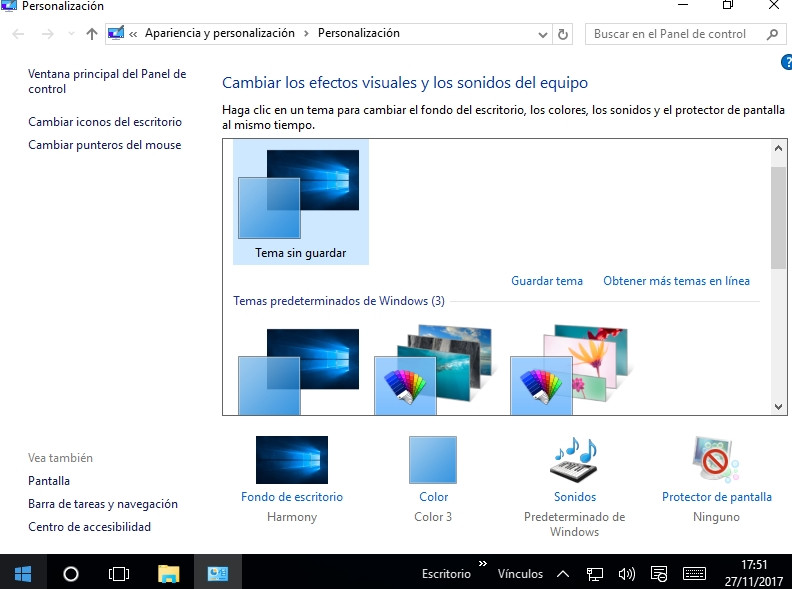Click the Color 3 swatch square
This screenshot has height=589, width=792.
pos(432,460)
